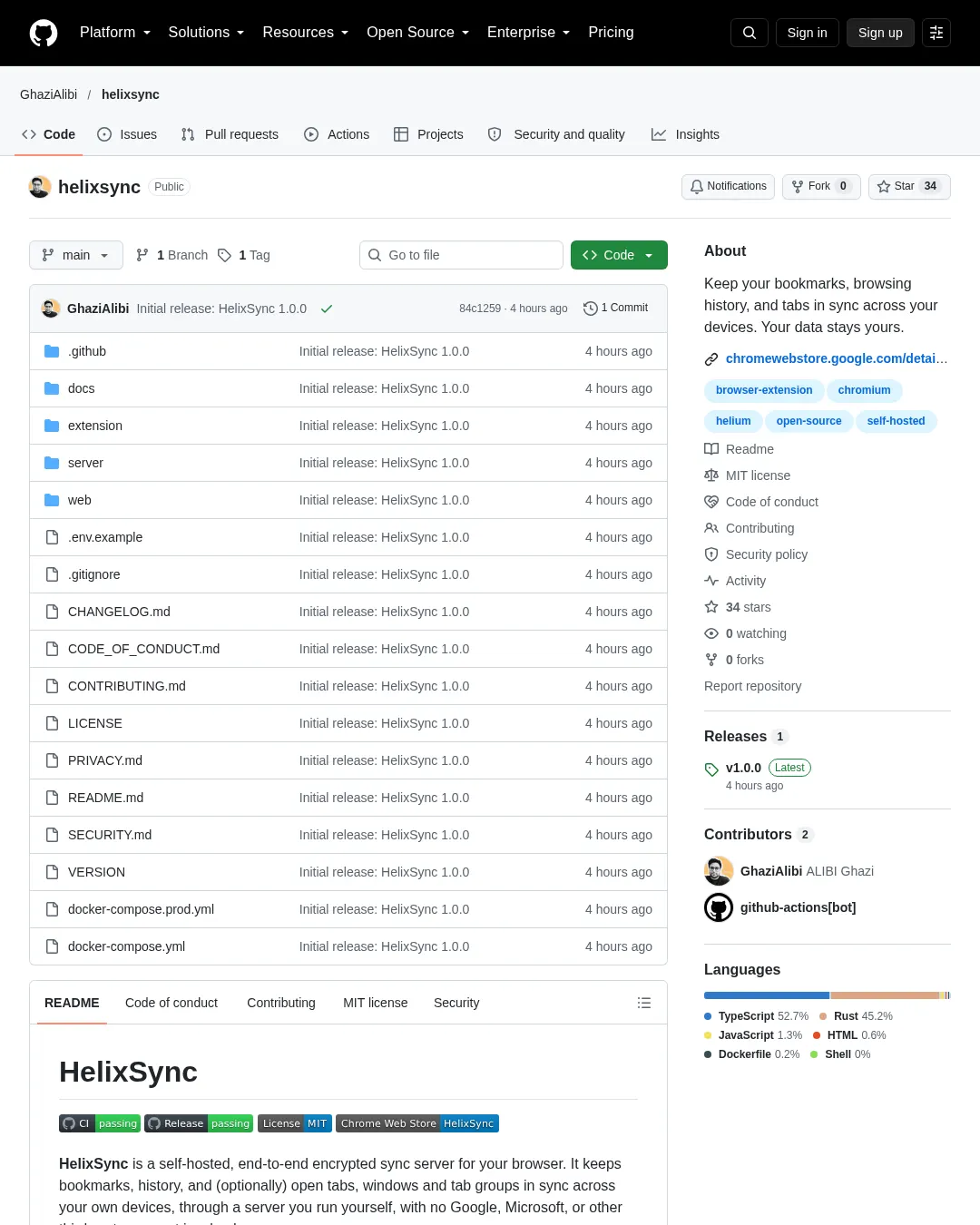
Task: Fork the helixsync repository
Action: point(821,186)
